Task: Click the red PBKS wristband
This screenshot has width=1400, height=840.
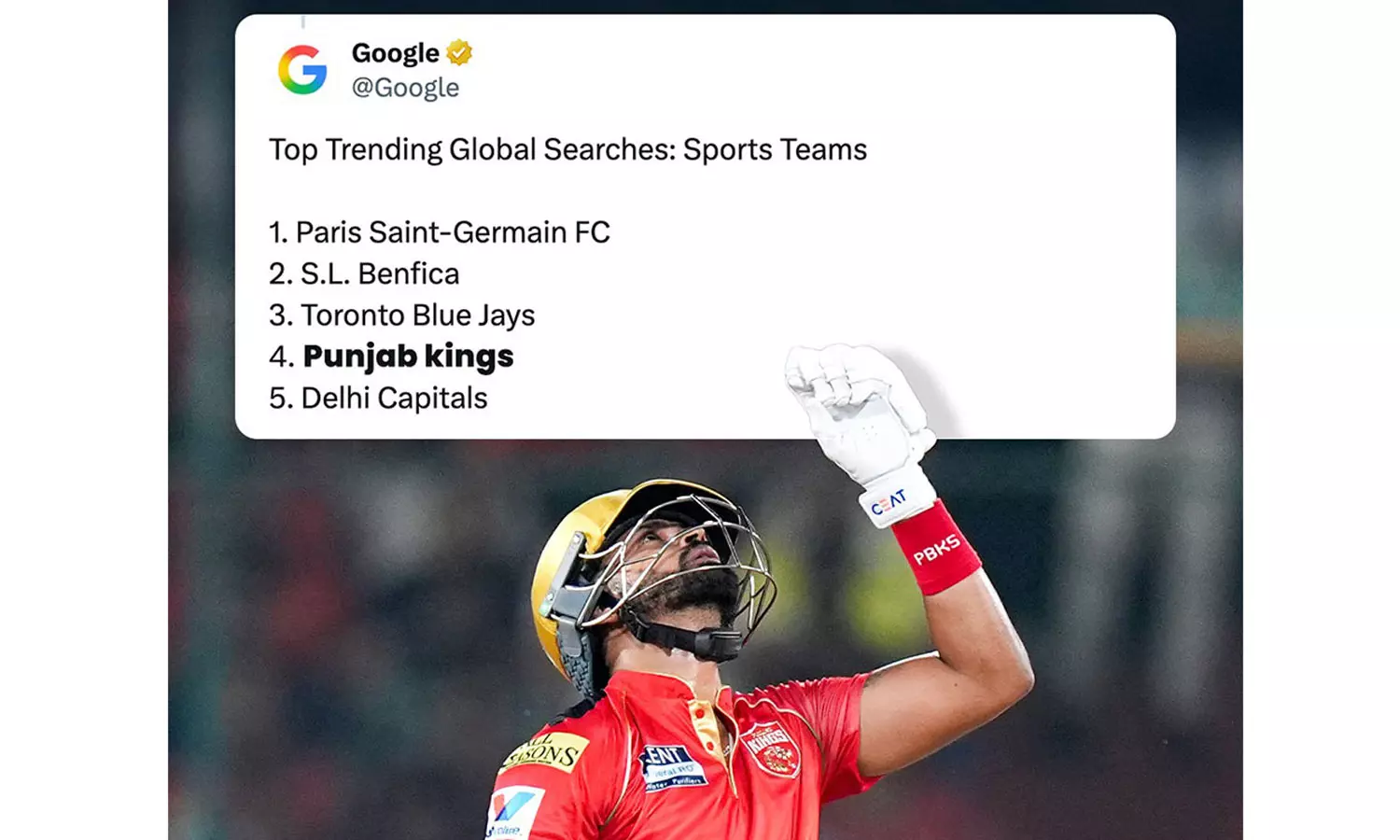Action: [936, 550]
